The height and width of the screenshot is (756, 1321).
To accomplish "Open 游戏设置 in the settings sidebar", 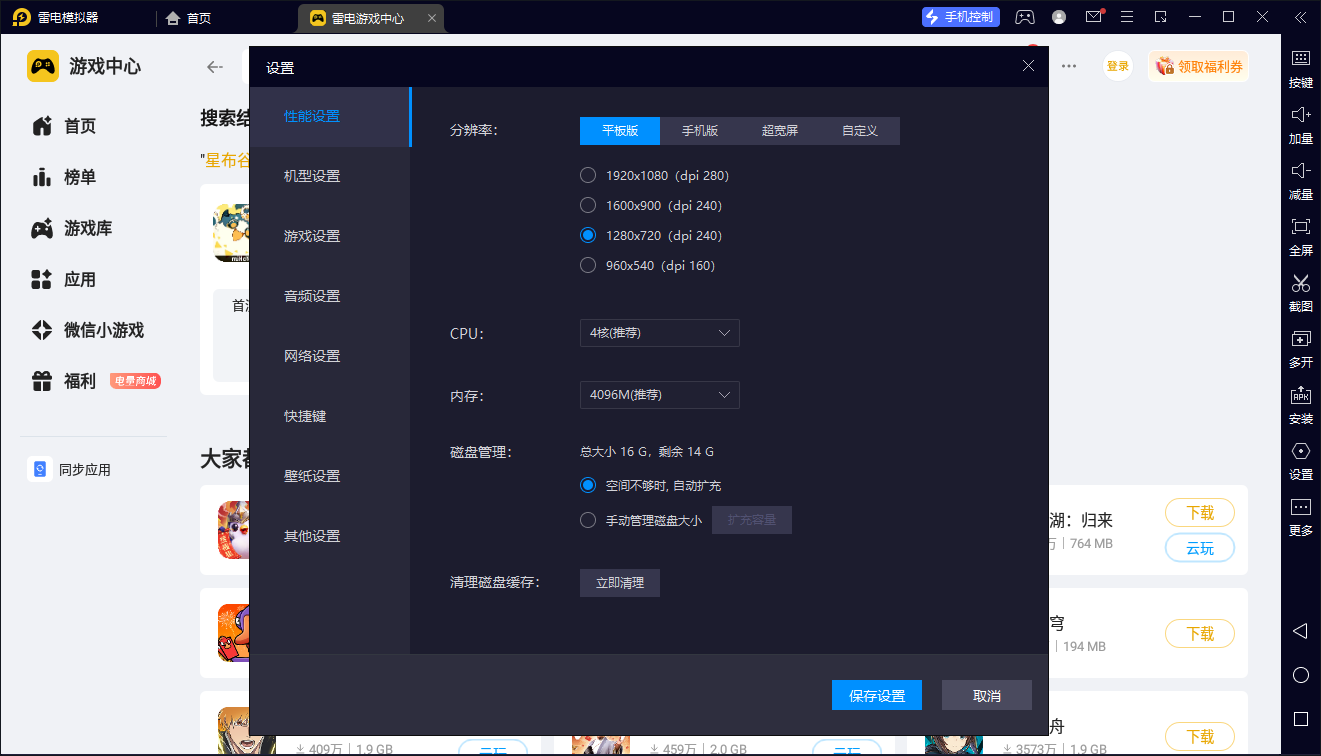I will pos(330,236).
